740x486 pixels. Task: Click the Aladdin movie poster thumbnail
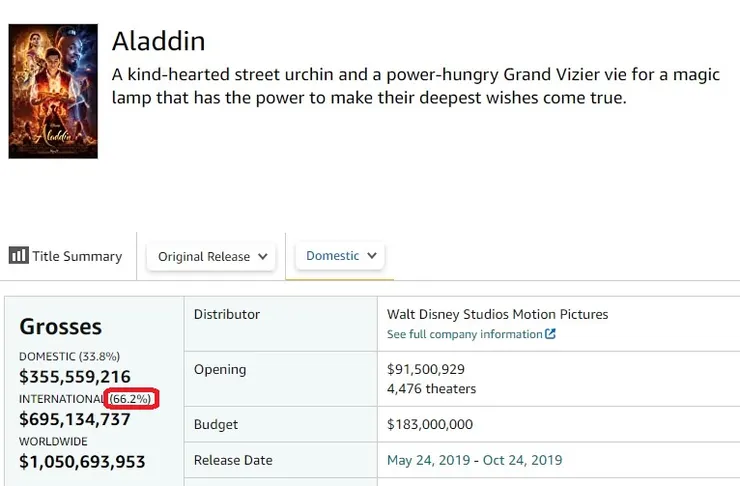53,91
